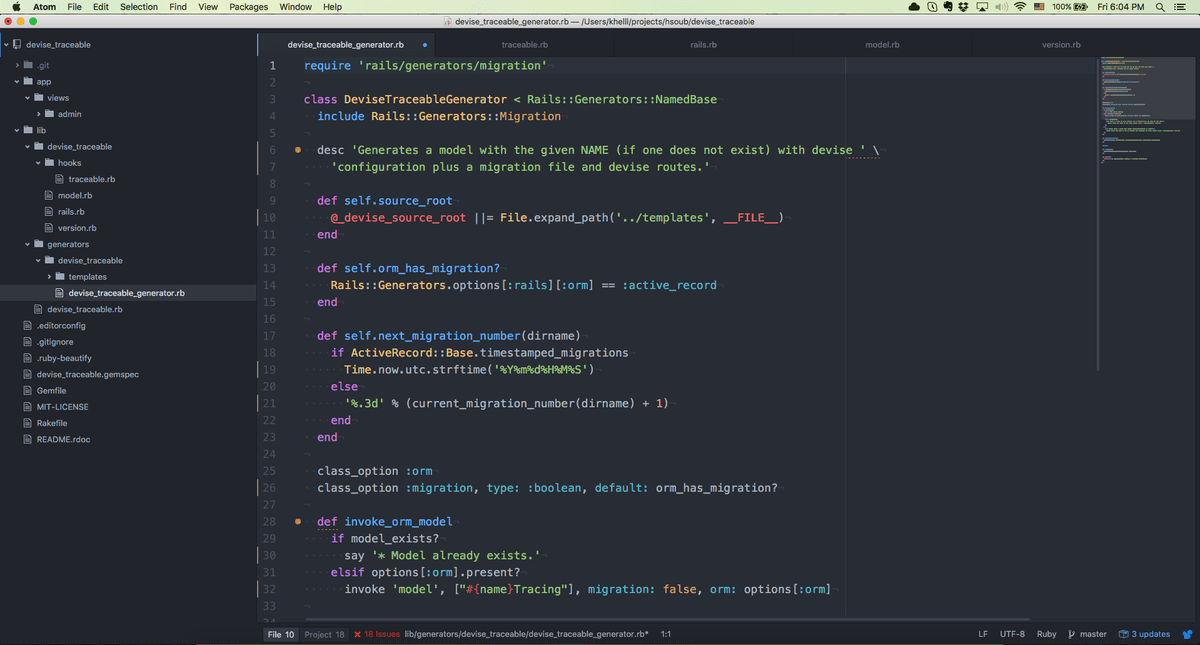Open the 3 updates package indicator
Image resolution: width=1200 pixels, height=645 pixels.
click(1143, 634)
